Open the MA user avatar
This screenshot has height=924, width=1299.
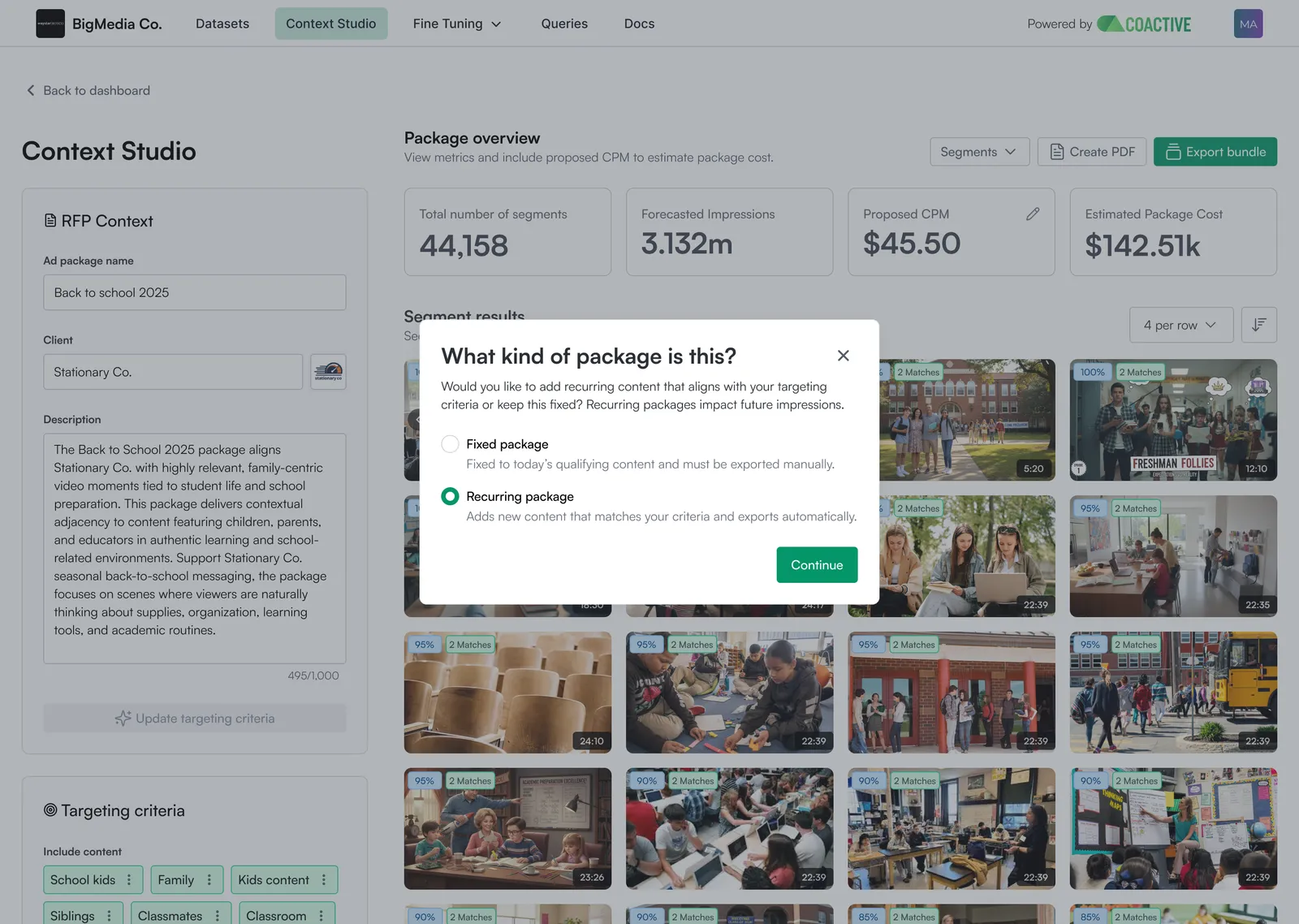coord(1249,24)
